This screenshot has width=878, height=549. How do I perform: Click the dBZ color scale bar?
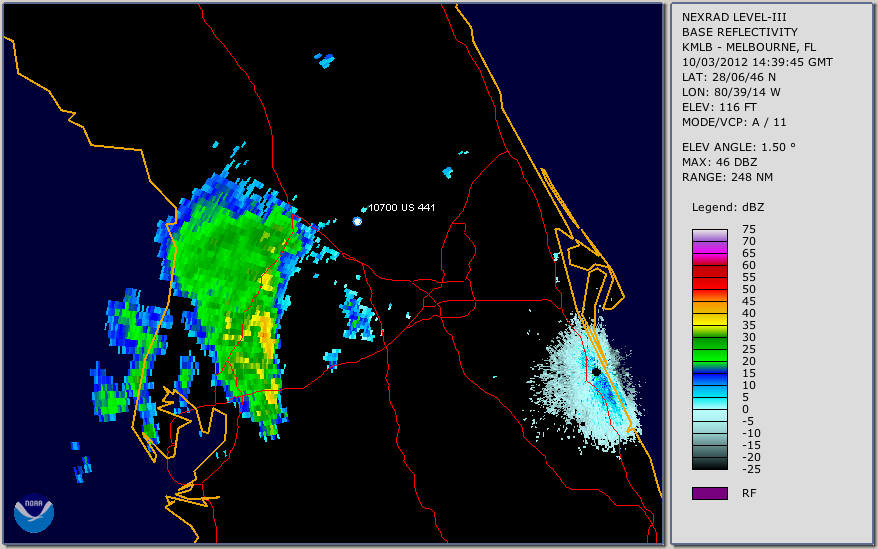click(x=710, y=350)
